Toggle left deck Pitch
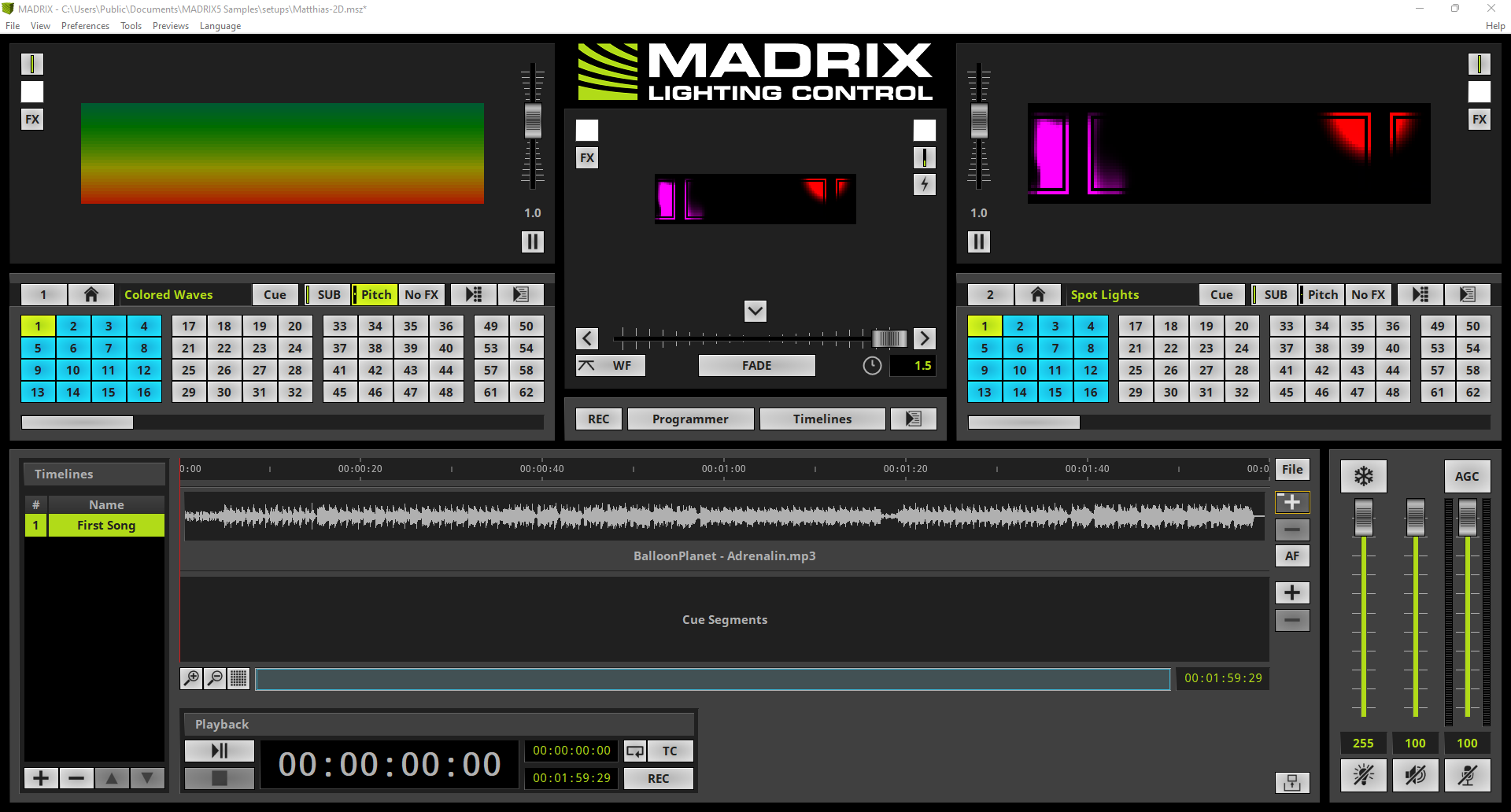This screenshot has width=1511, height=812. coord(375,294)
